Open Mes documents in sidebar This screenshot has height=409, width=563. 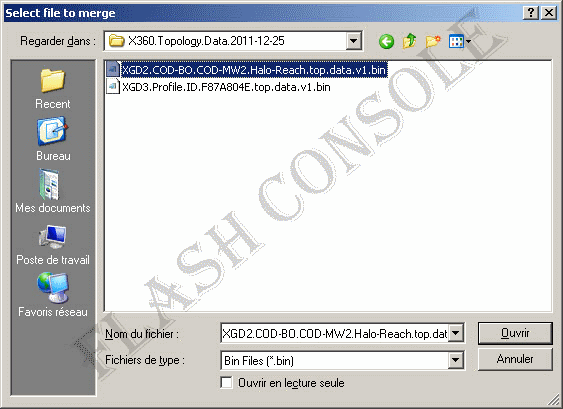(53, 191)
